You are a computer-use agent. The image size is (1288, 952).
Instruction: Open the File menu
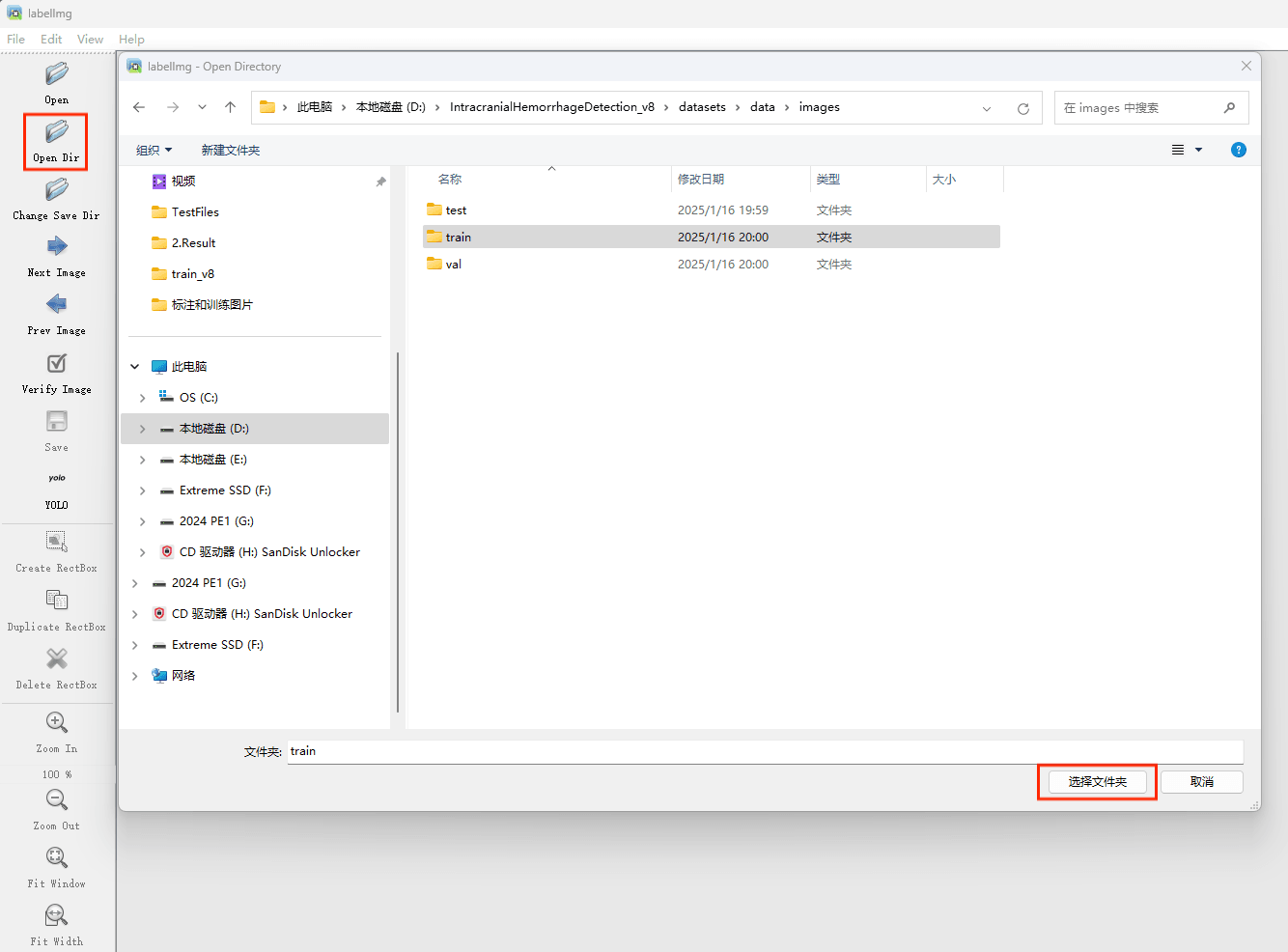pos(16,40)
